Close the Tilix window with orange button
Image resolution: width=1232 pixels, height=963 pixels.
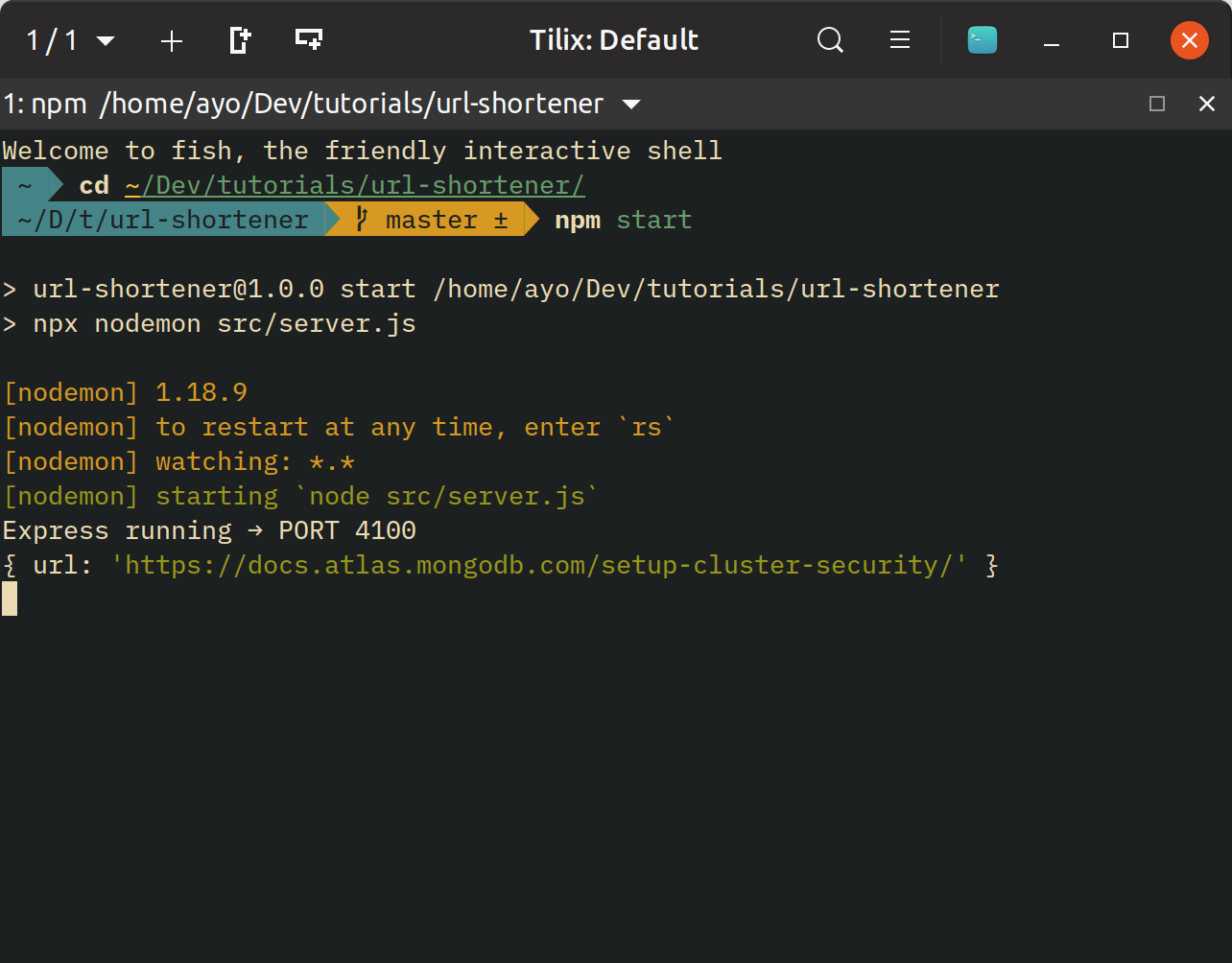coord(1189,40)
